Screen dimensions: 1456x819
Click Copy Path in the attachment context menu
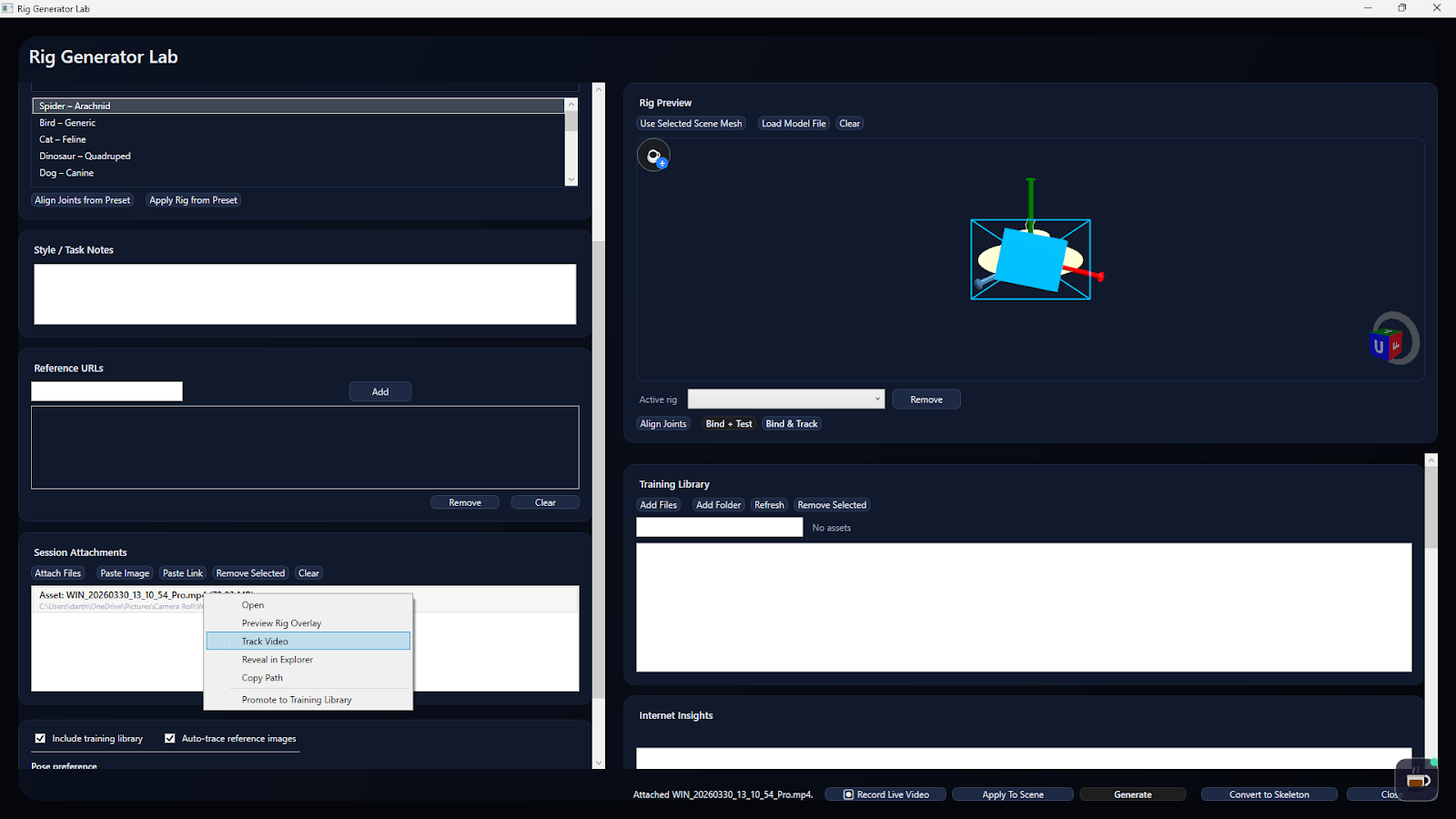(x=261, y=677)
